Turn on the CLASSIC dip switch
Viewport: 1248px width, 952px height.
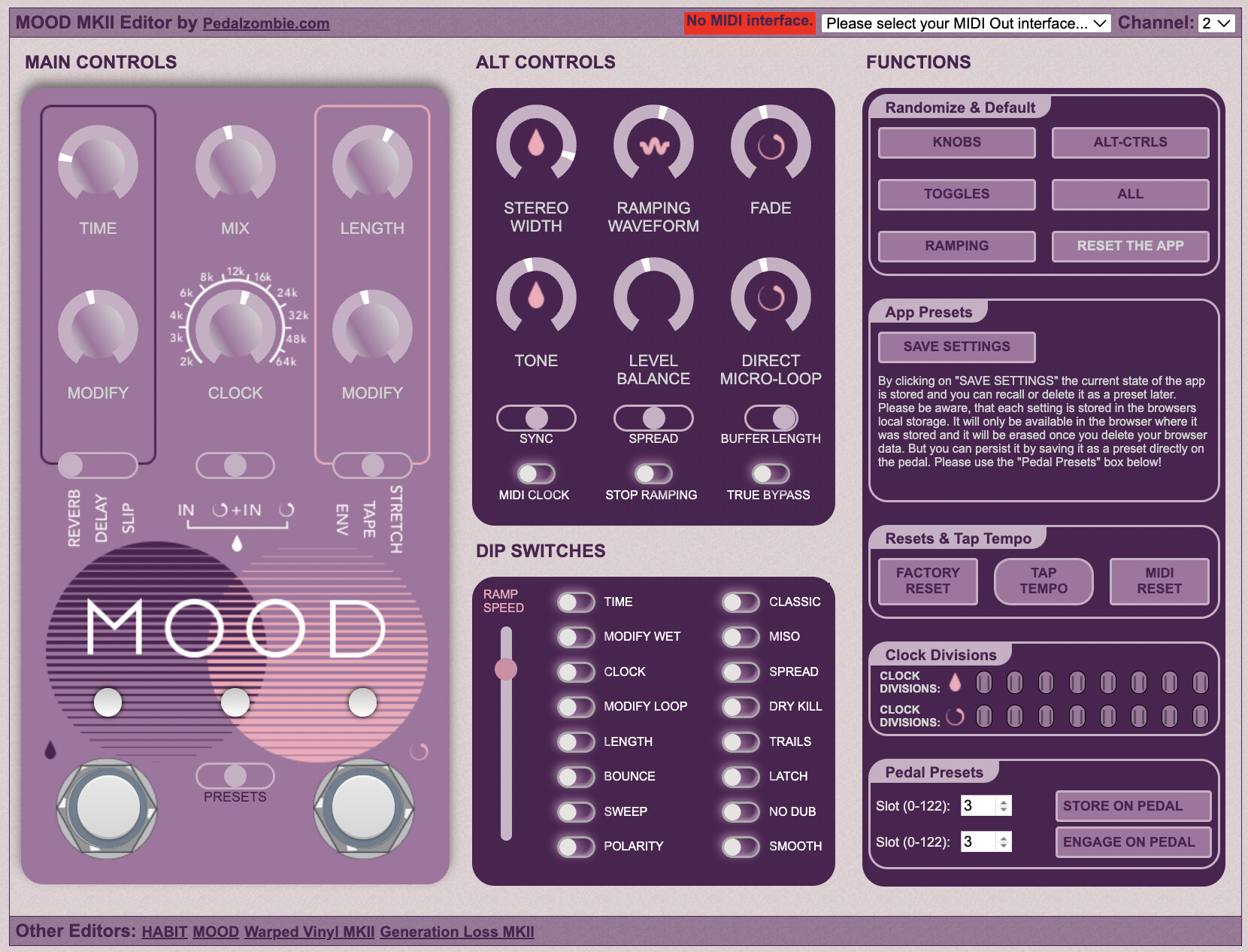[x=741, y=602]
